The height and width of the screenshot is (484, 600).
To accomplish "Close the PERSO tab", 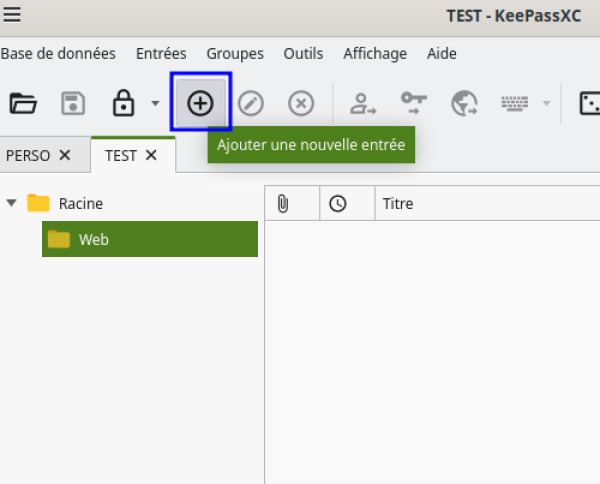I will click(65, 155).
